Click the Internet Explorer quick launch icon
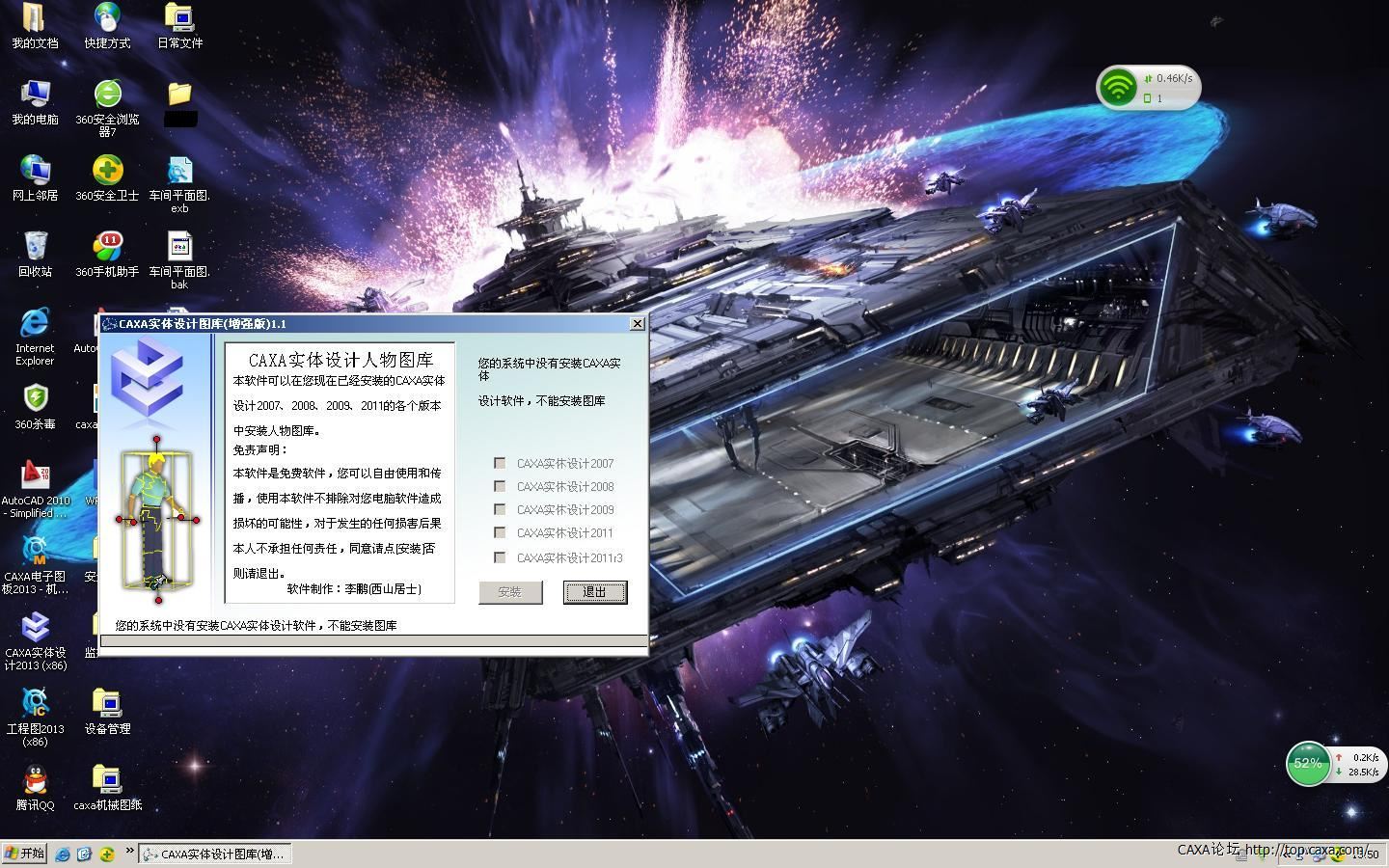 [63, 854]
